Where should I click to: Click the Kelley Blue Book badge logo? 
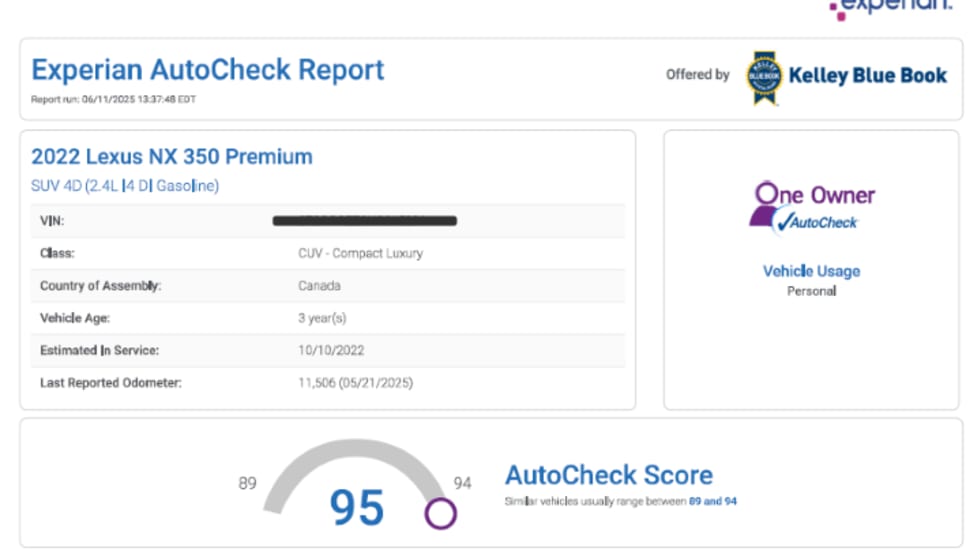coord(764,78)
